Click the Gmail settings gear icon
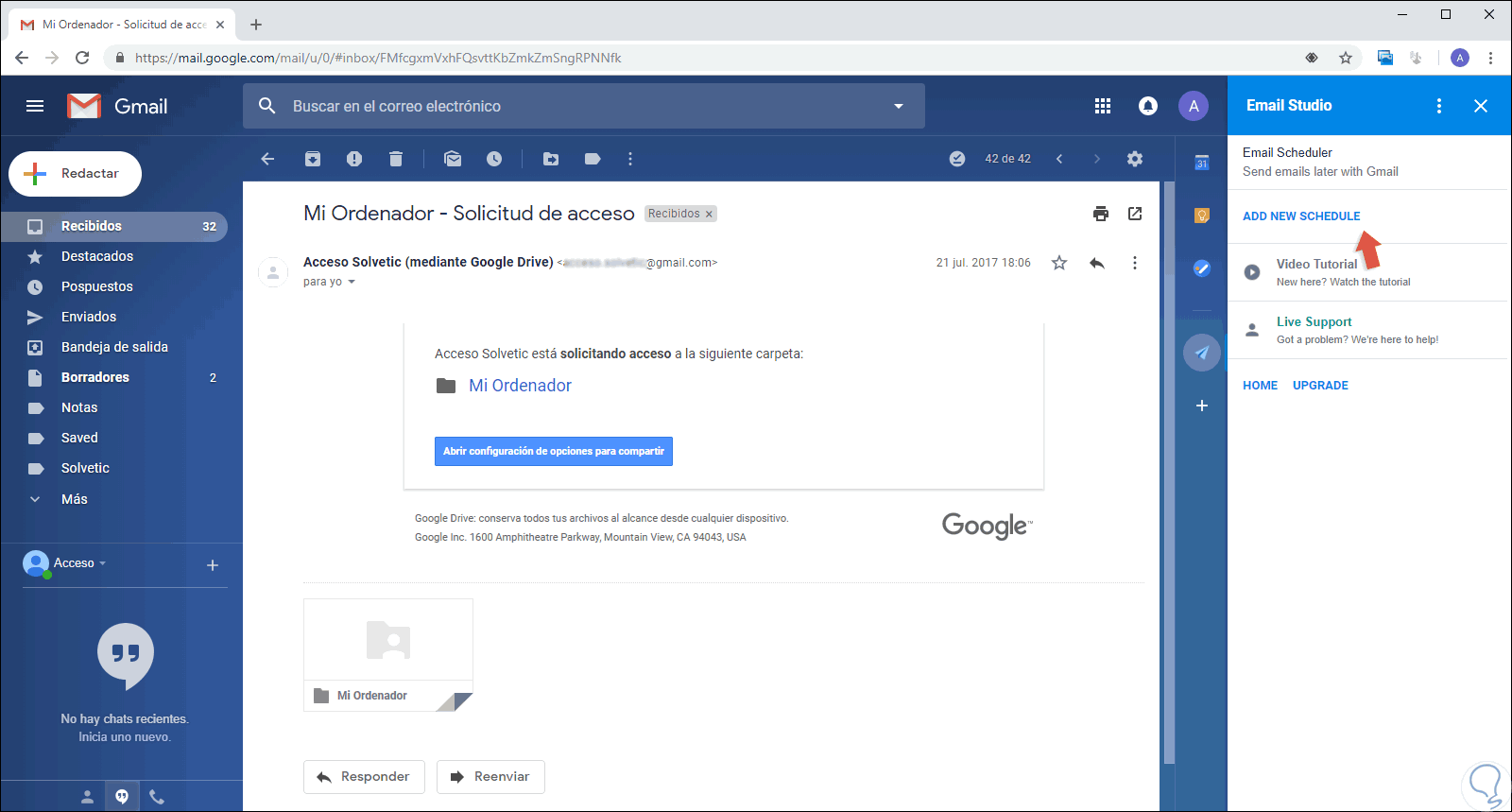This screenshot has width=1512, height=812. [x=1135, y=159]
